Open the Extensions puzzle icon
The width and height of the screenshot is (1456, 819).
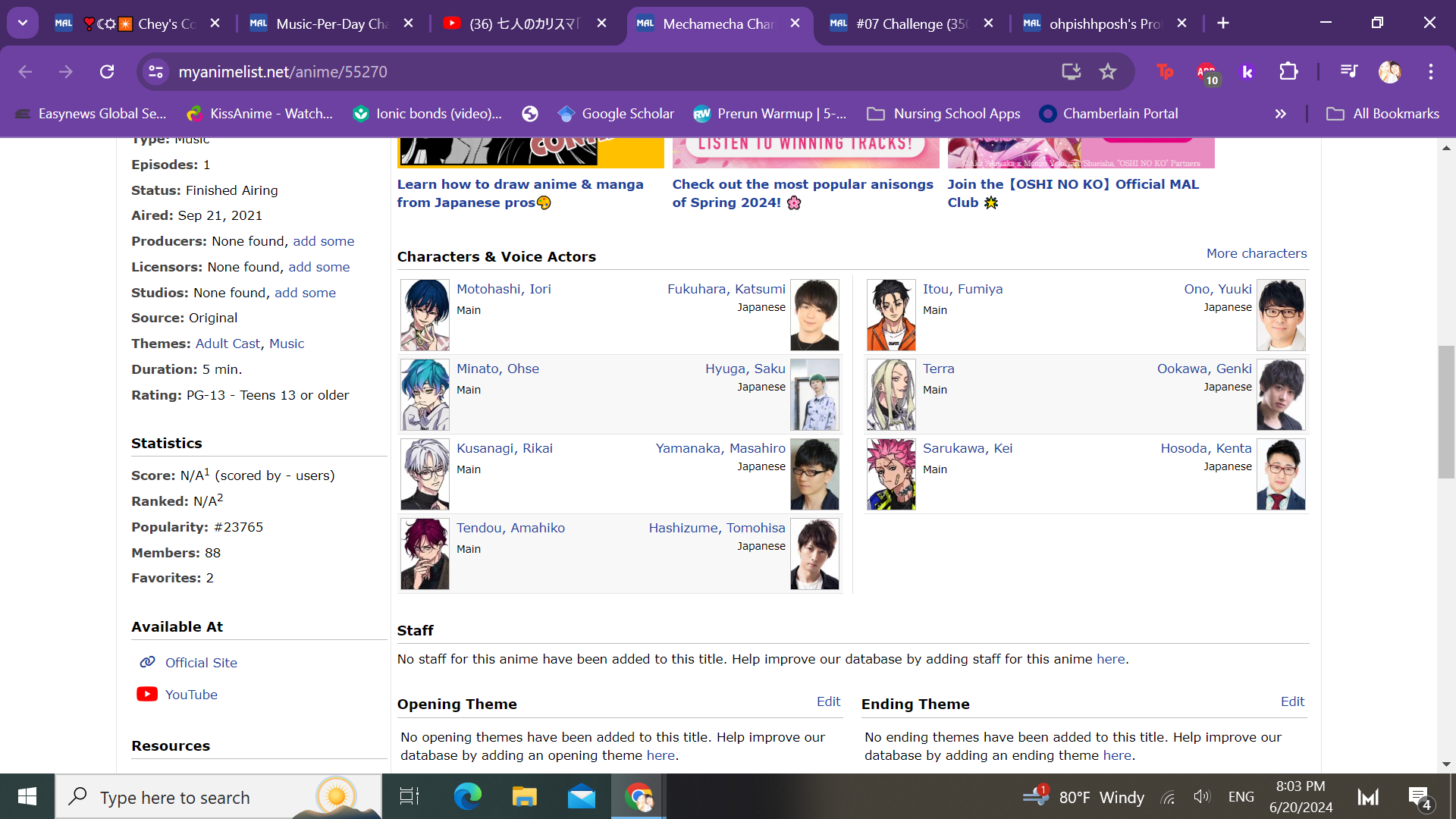tap(1288, 71)
